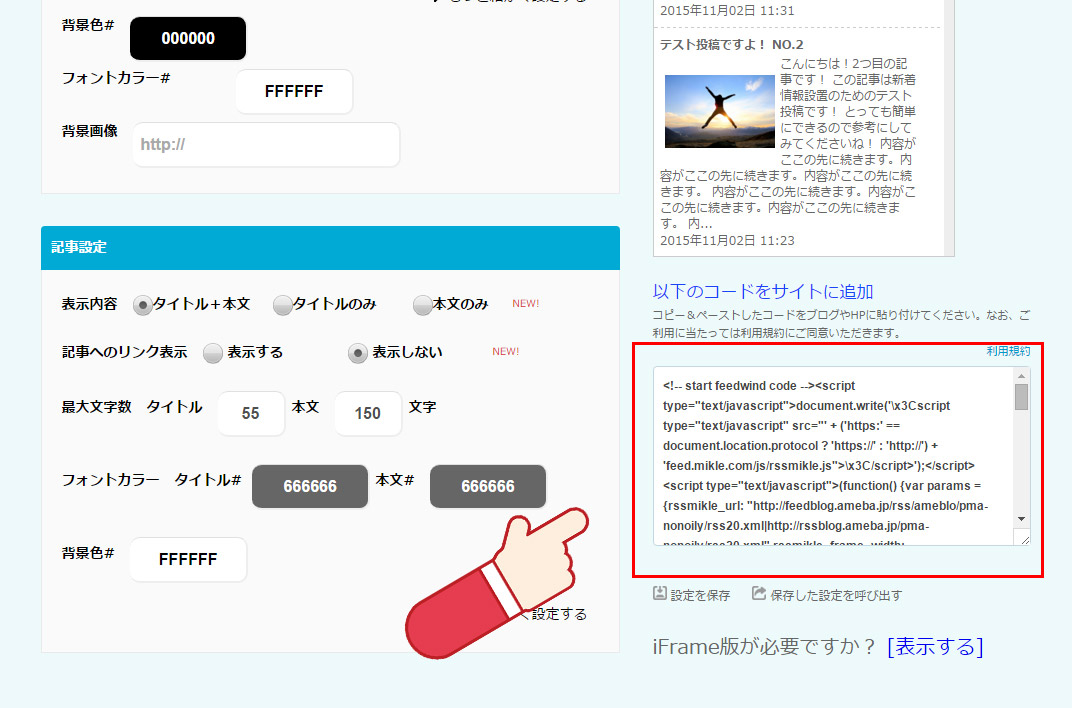Click the 設定を保存 save icon
This screenshot has height=708, width=1072.
click(660, 593)
